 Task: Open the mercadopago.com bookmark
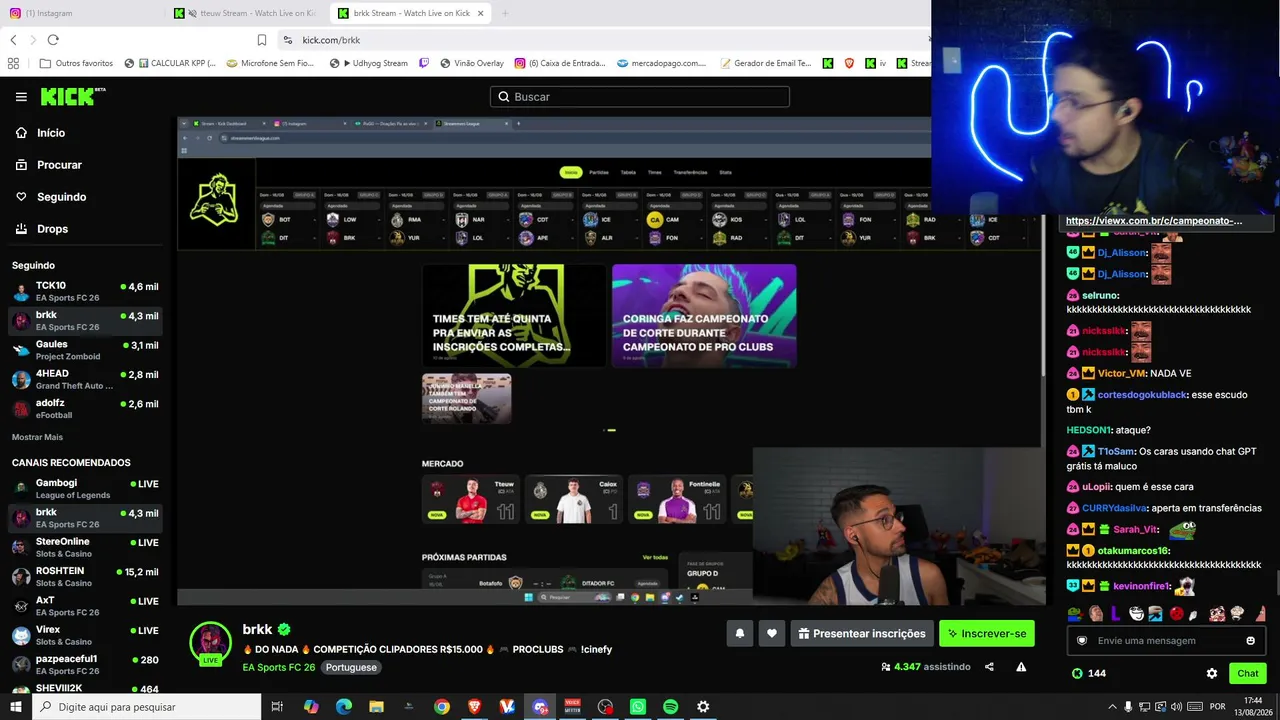coord(661,63)
